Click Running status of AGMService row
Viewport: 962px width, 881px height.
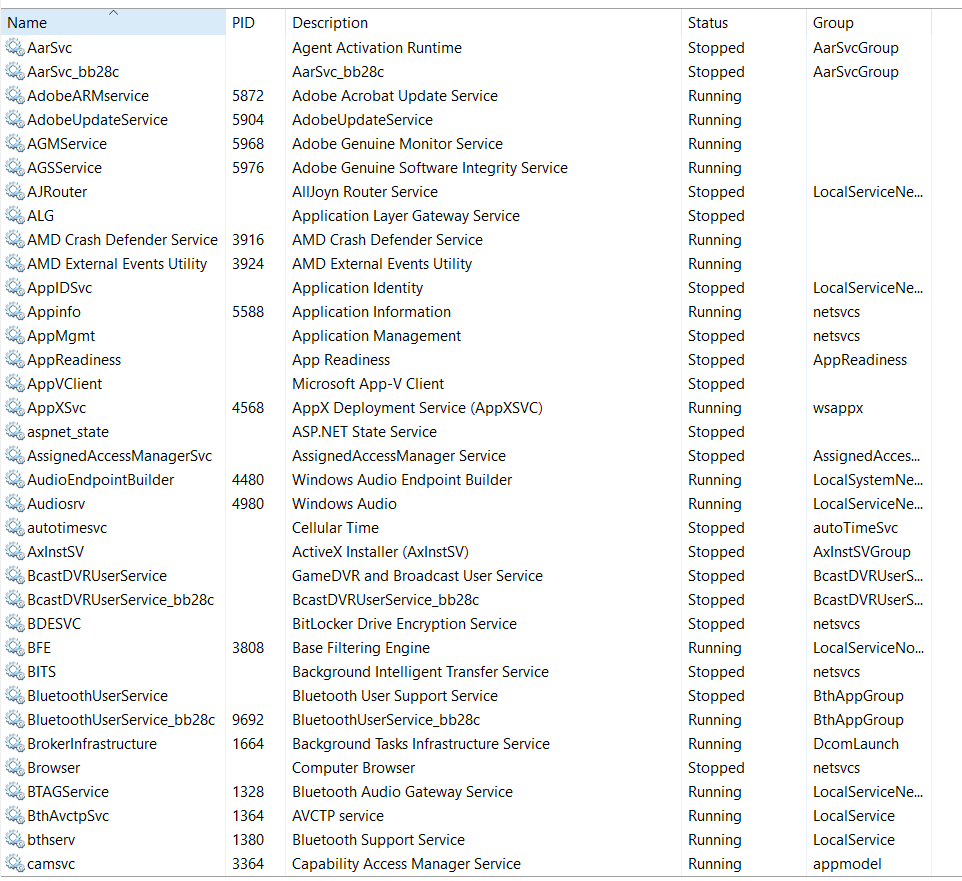(715, 143)
